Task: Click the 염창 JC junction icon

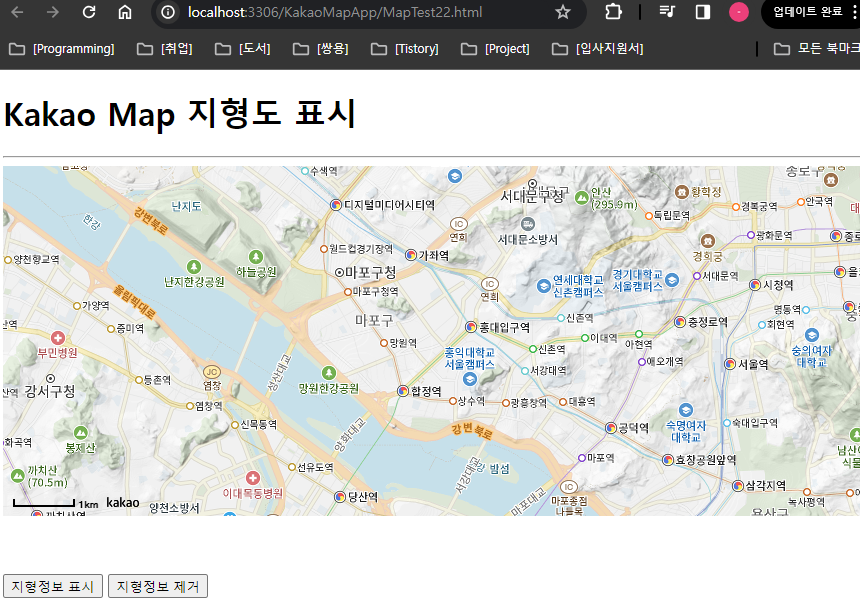Action: 212,372
